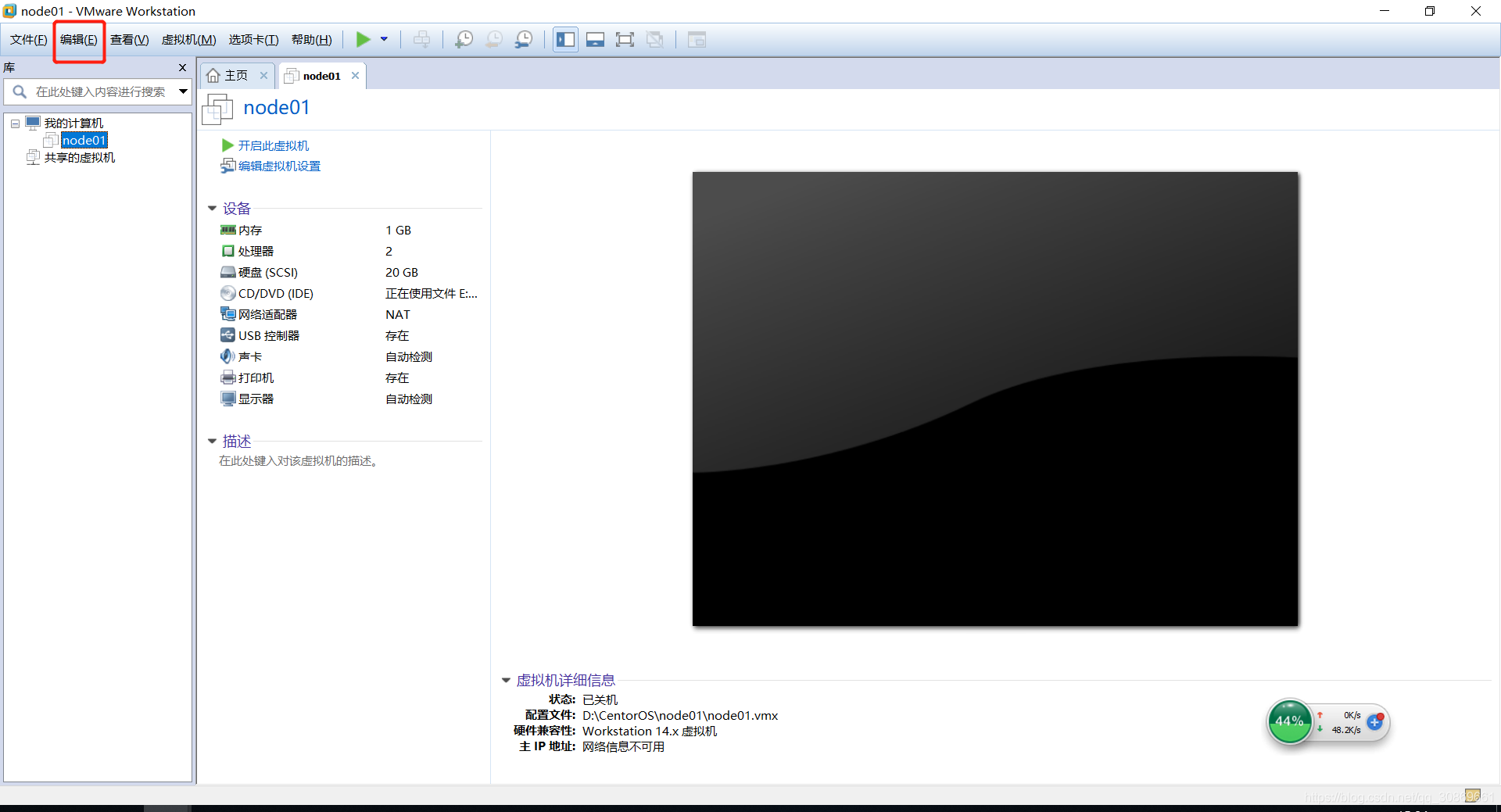Viewport: 1501px width, 812px height.
Task: Click the console view toolbar icon
Action: pyautogui.click(x=697, y=39)
